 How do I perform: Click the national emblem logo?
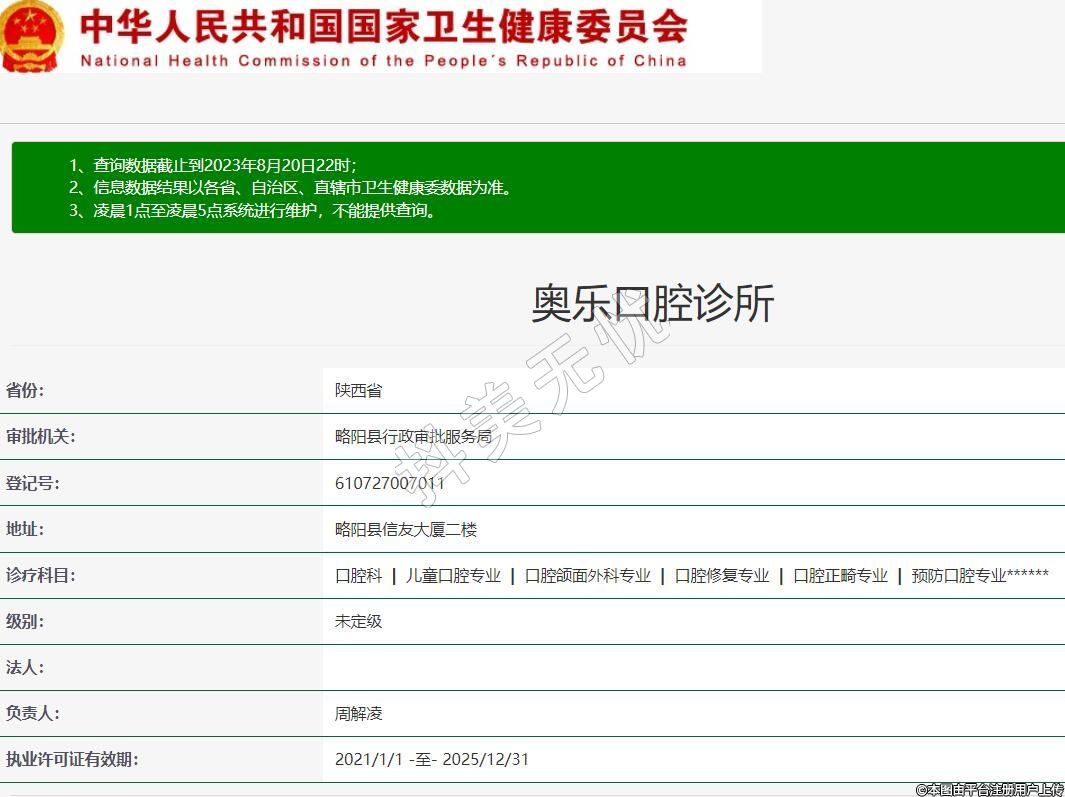point(32,36)
